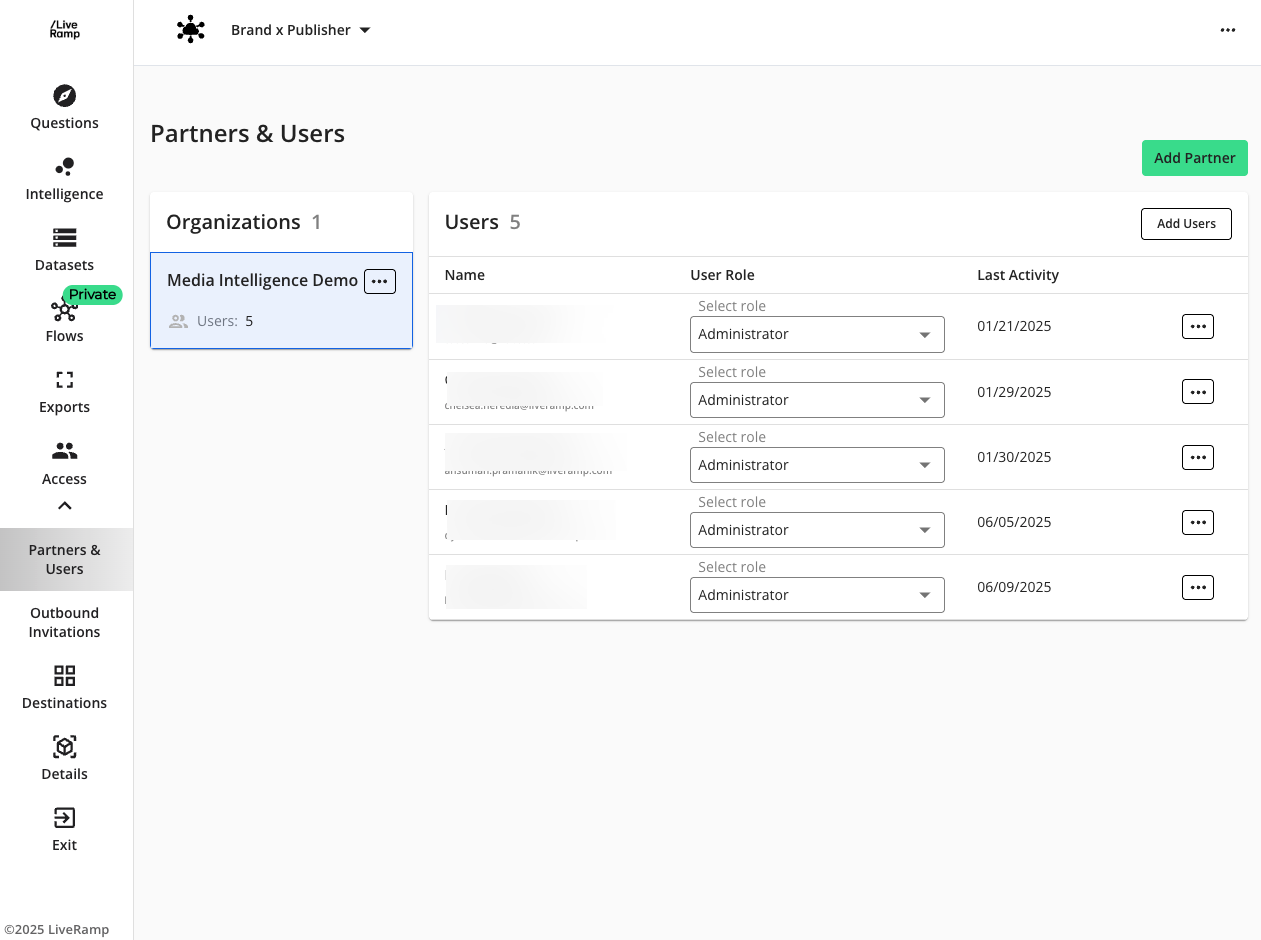The height and width of the screenshot is (940, 1261).
Task: Open the Brand x Publisher dropdown
Action: [x=300, y=30]
